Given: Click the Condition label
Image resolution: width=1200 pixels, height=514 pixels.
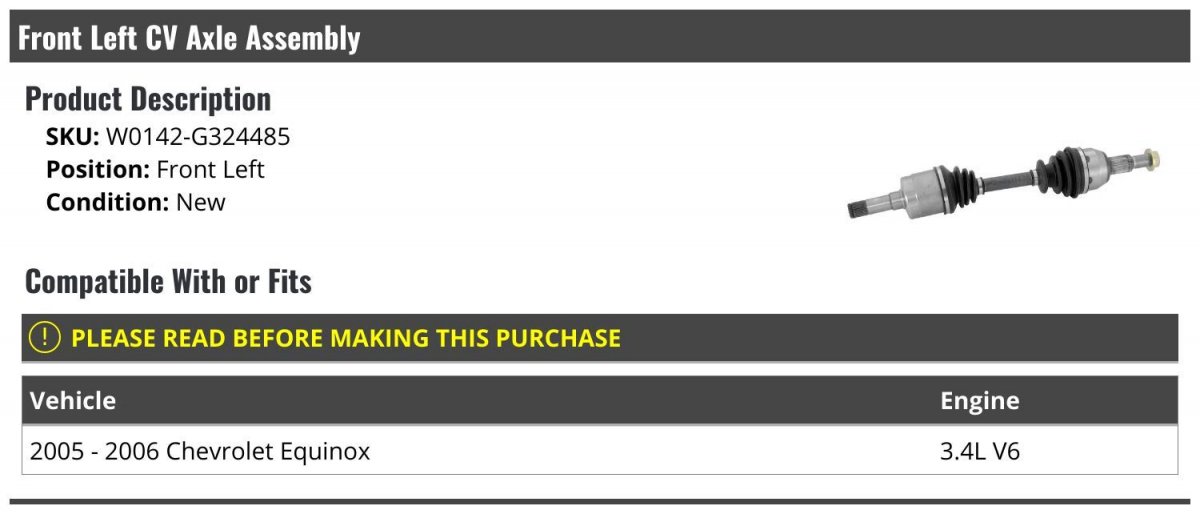Looking at the screenshot, I should [x=108, y=201].
